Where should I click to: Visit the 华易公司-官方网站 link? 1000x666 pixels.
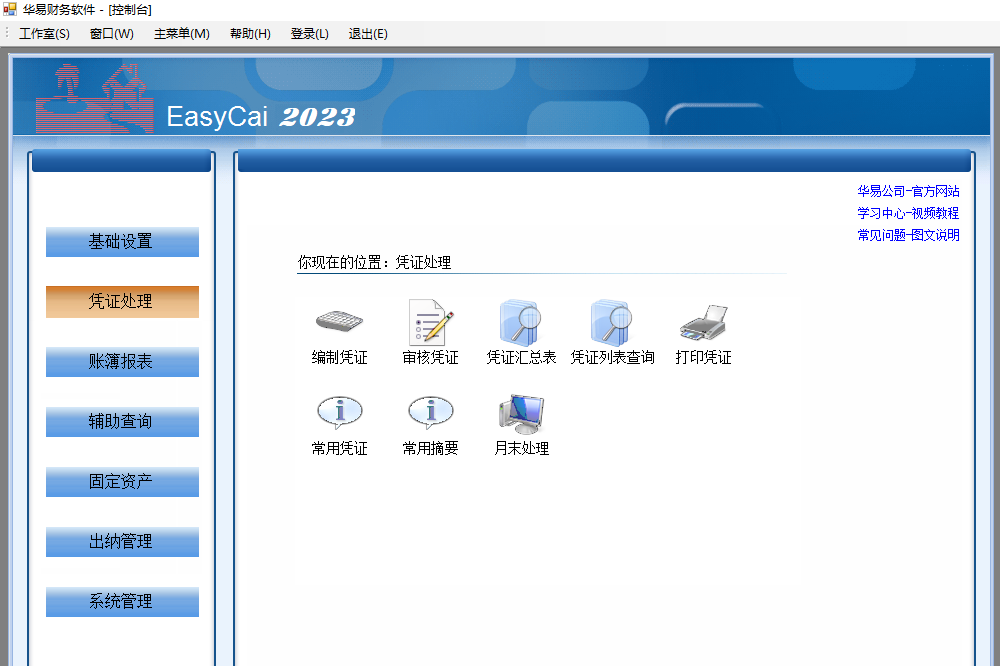click(908, 191)
